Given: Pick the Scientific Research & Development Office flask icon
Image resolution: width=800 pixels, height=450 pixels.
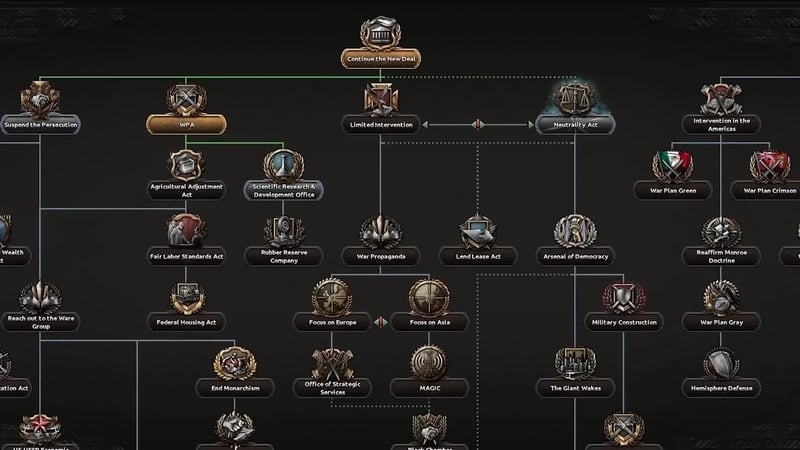Looking at the screenshot, I should pyautogui.click(x=283, y=165).
